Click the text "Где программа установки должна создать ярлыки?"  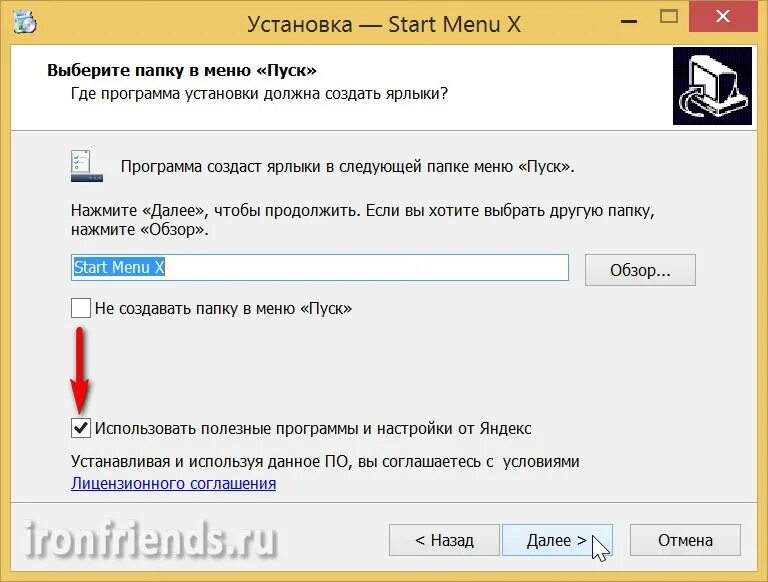[259, 93]
